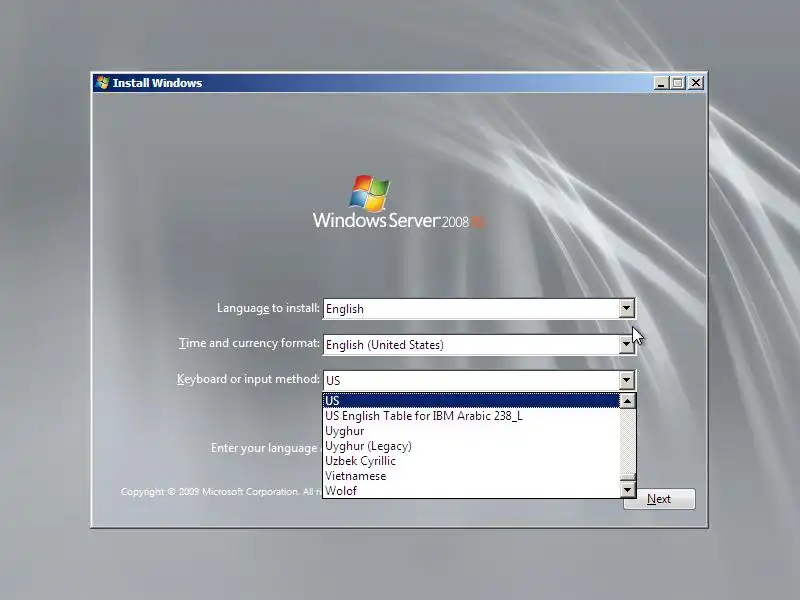Open the Language to install dropdown arrow
The width and height of the screenshot is (800, 600).
click(627, 309)
